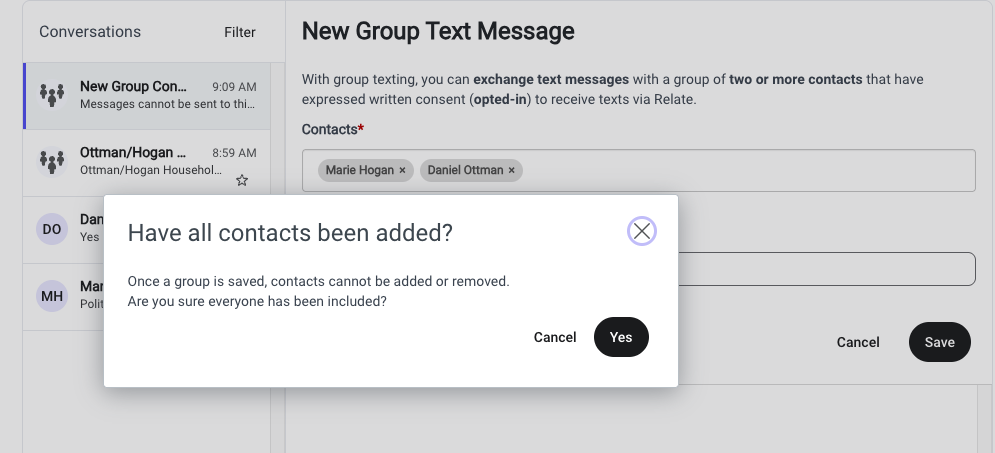Image resolution: width=995 pixels, height=453 pixels.
Task: Cancel the new group text form
Action: pyautogui.click(x=858, y=342)
